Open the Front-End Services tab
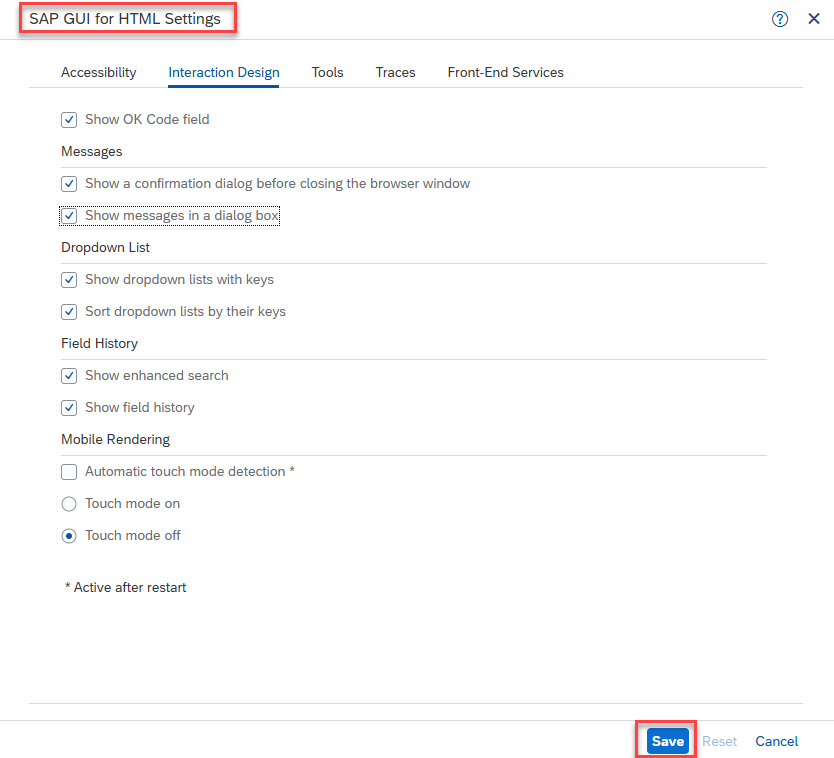Screen dimensions: 834x758 click(x=505, y=72)
